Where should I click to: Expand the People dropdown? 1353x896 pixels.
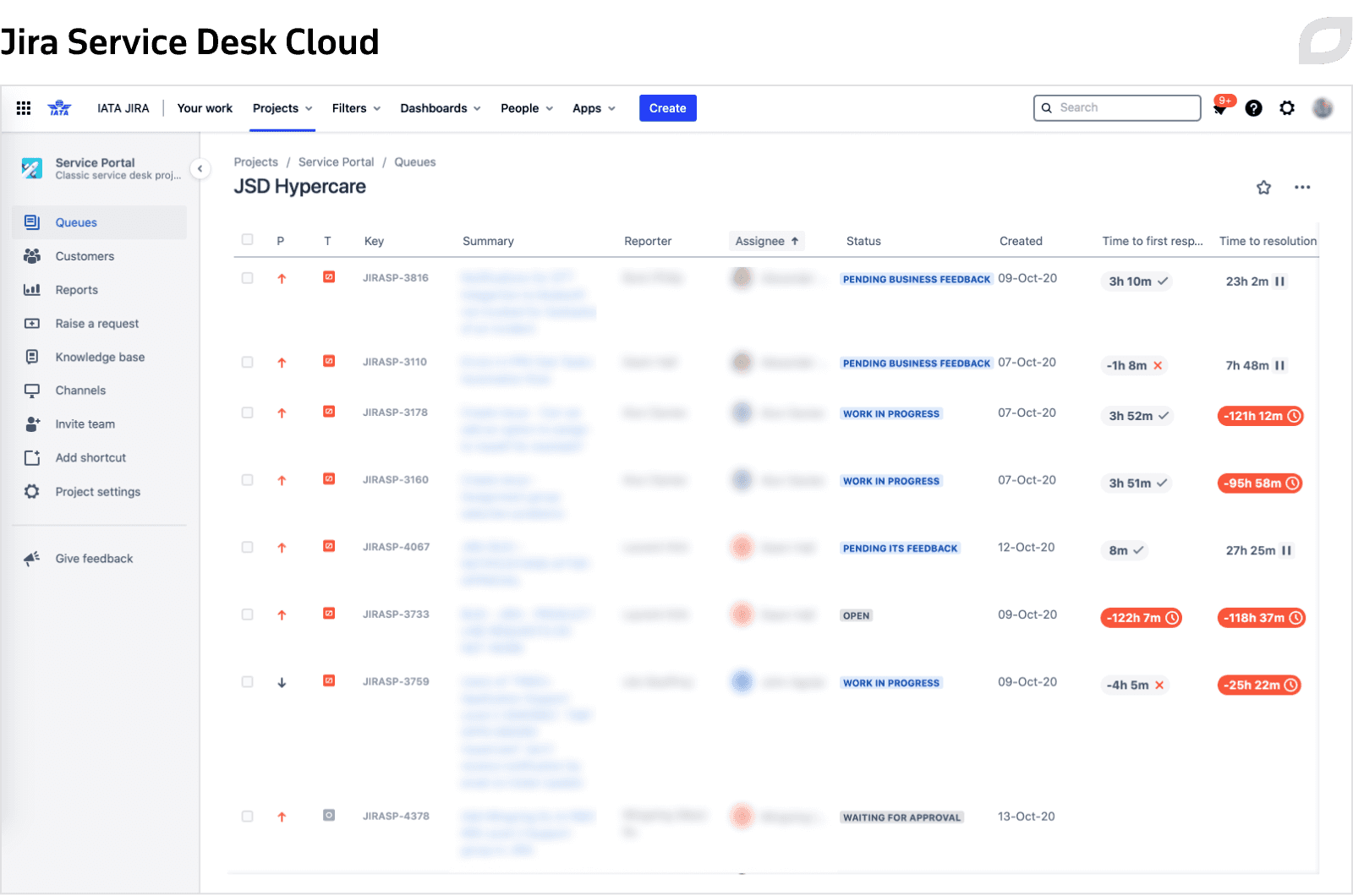coord(527,108)
